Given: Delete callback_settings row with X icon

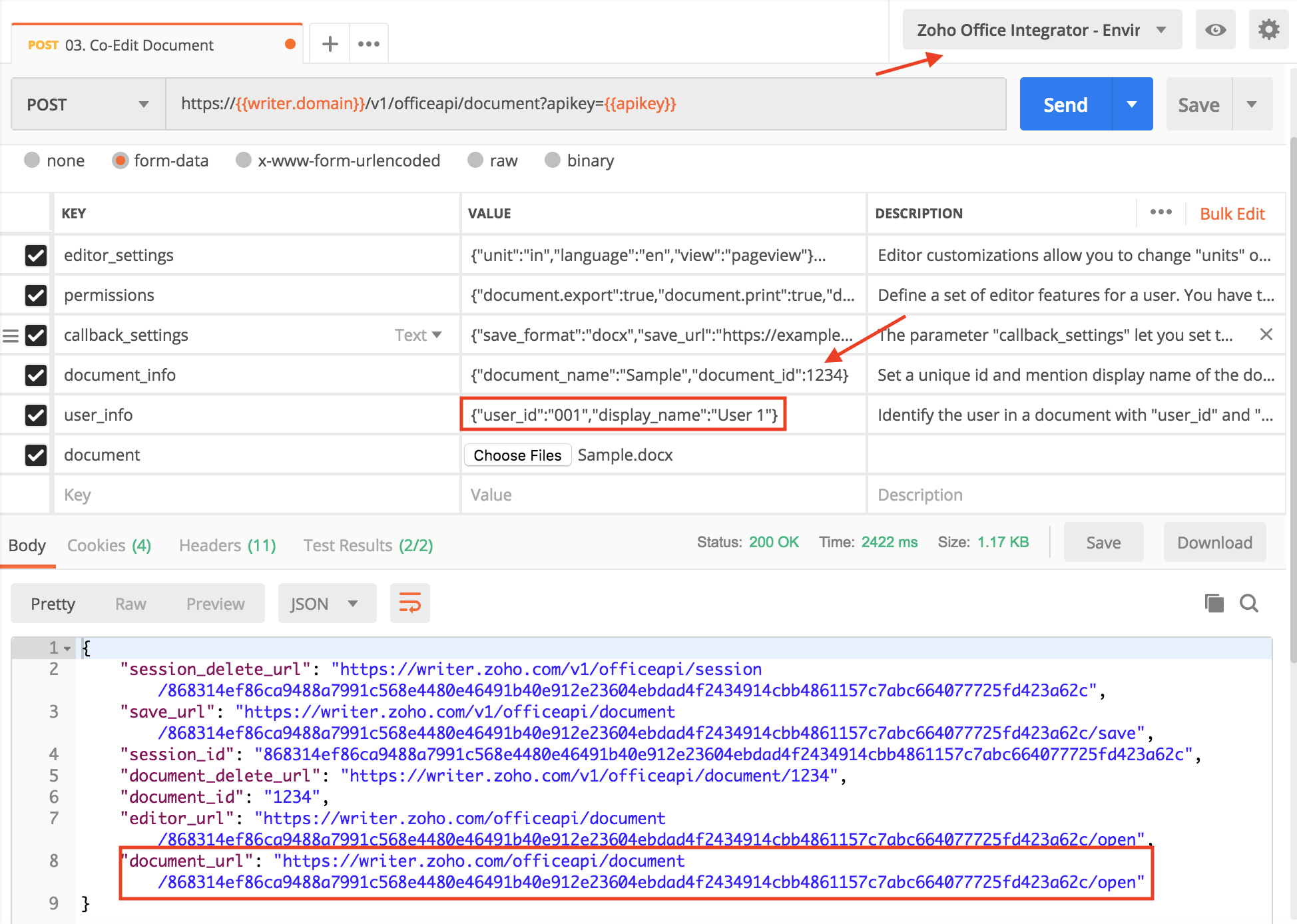Looking at the screenshot, I should (x=1266, y=335).
